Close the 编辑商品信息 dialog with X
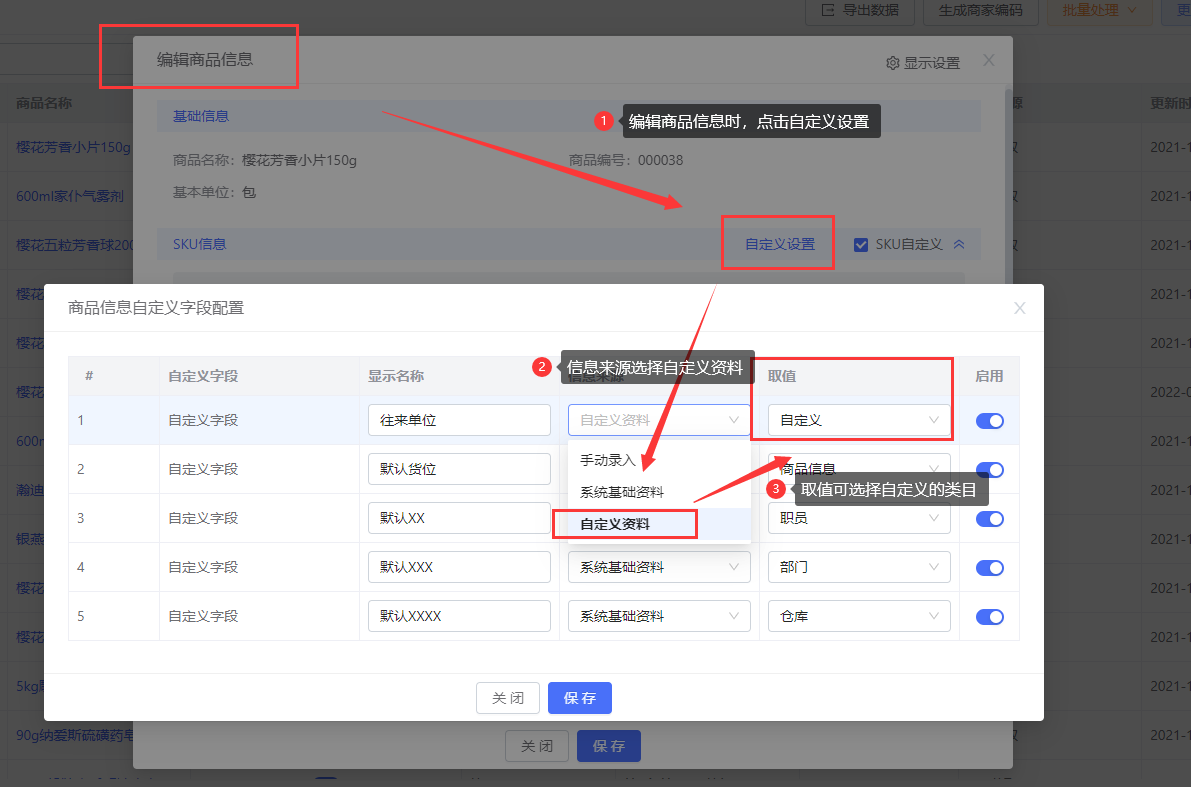 coord(988,60)
